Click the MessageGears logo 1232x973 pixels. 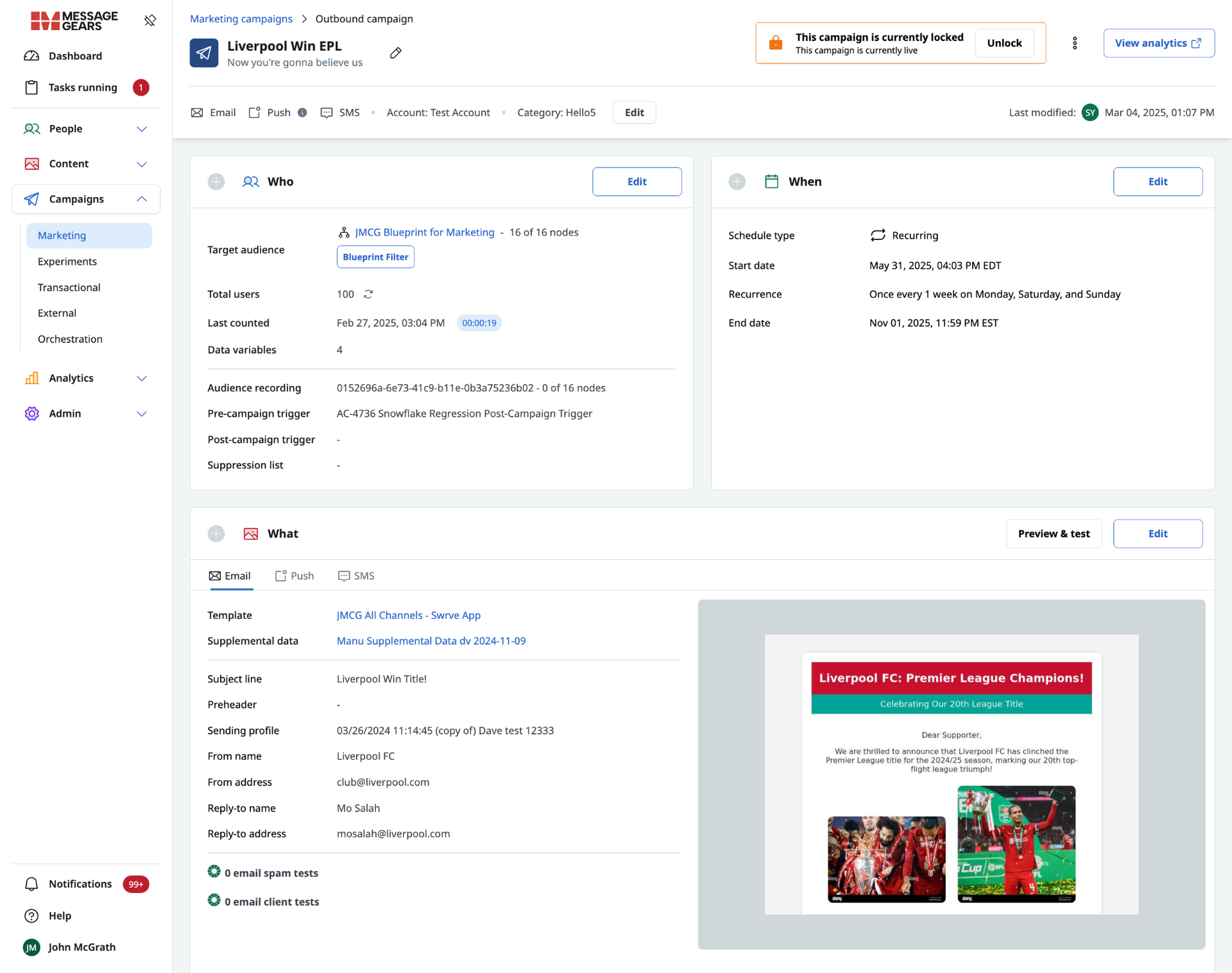pos(74,21)
